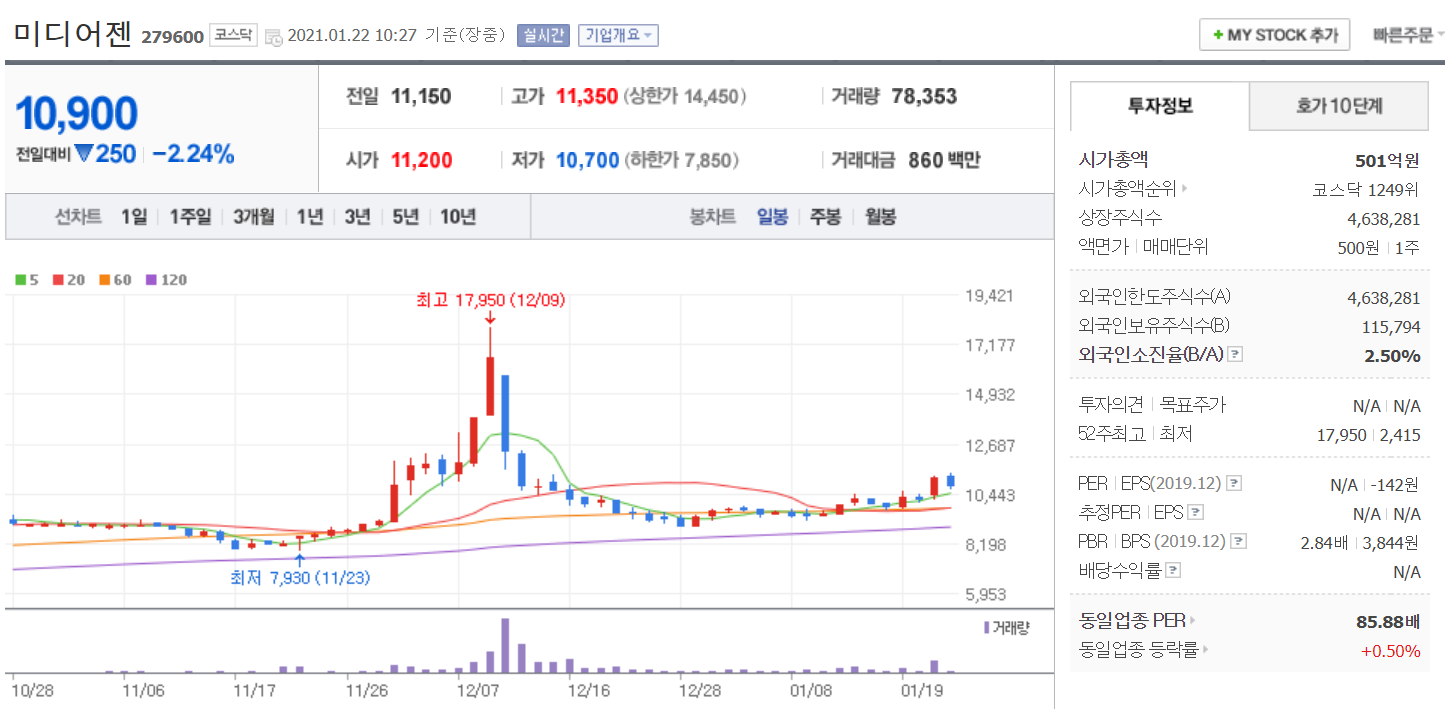Switch to the 호가10단계 tab

pos(1347,106)
